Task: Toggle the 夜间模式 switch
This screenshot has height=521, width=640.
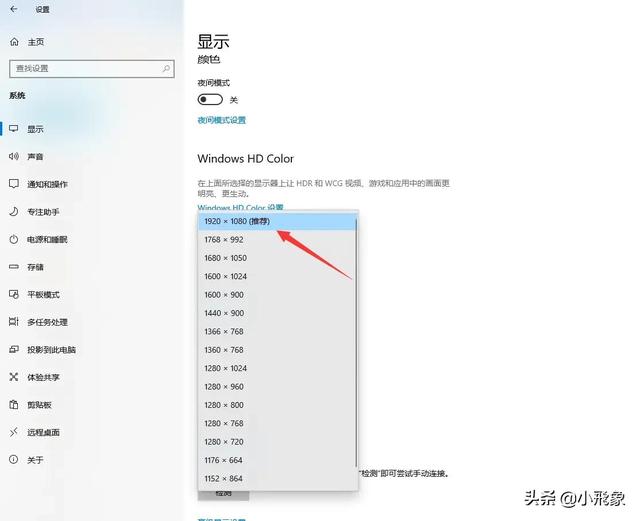Action: [x=210, y=99]
